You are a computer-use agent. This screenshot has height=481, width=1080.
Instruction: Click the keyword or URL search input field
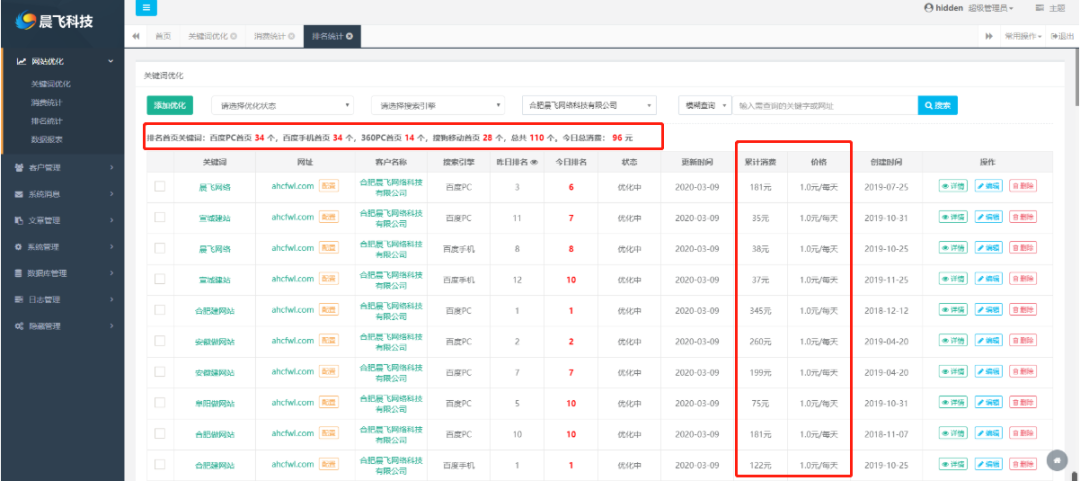[824, 105]
